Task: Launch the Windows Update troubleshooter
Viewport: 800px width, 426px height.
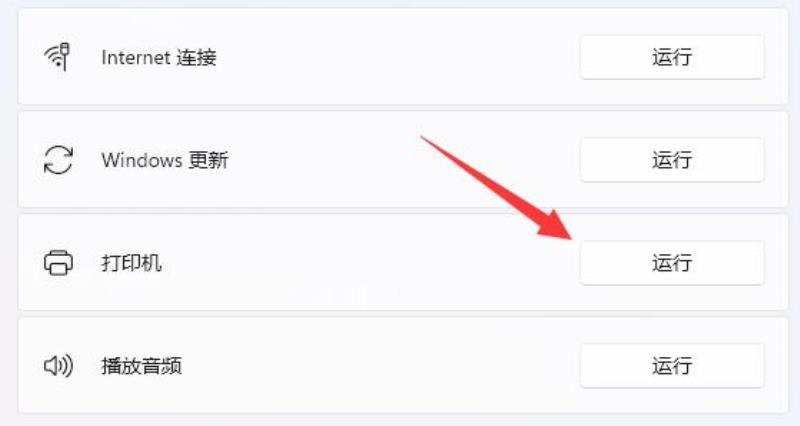Action: (672, 160)
